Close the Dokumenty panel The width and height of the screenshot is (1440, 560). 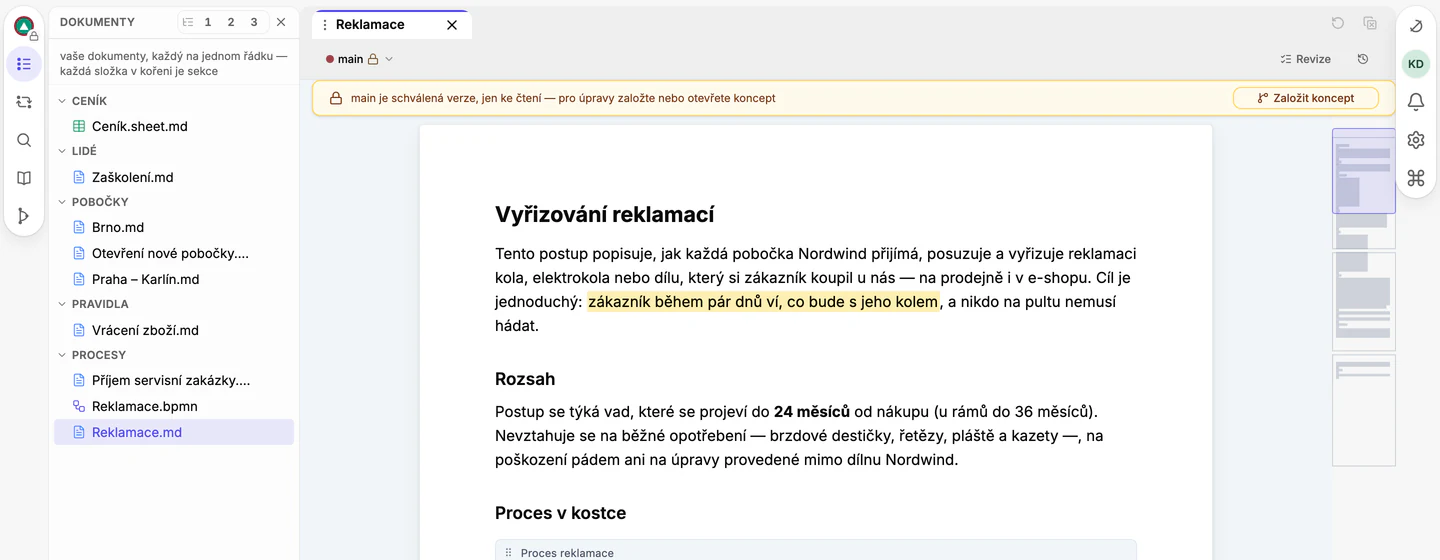281,22
